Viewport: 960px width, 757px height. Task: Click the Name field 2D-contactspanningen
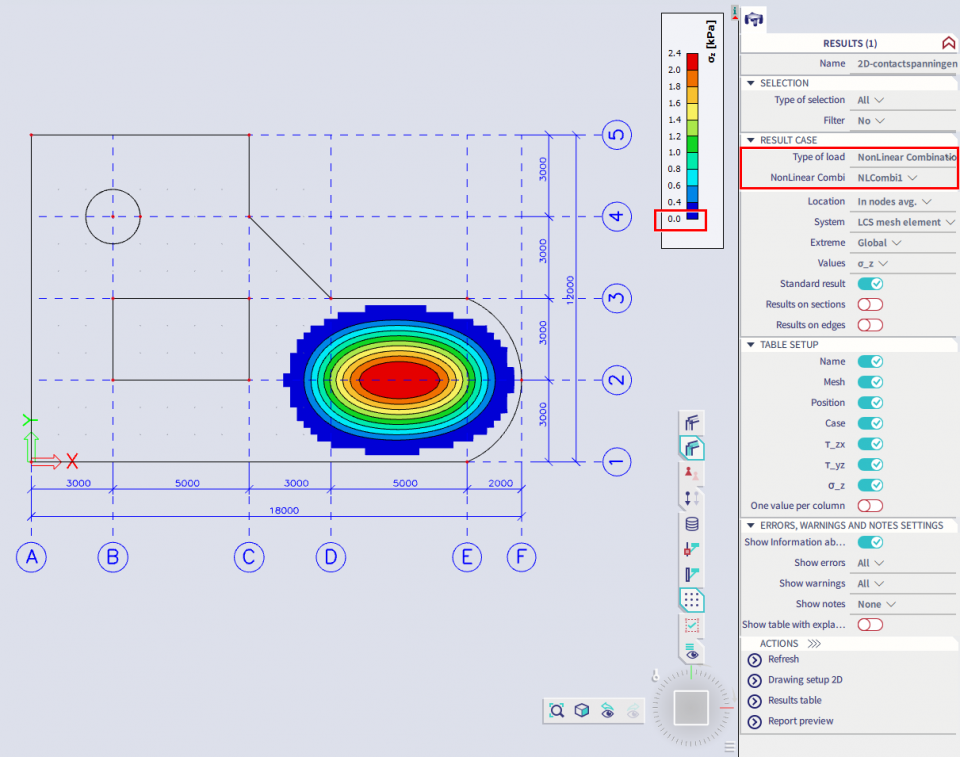coord(905,64)
